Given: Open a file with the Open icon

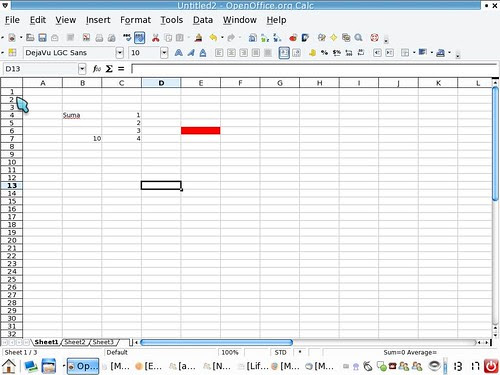Looking at the screenshot, I should 30,38.
